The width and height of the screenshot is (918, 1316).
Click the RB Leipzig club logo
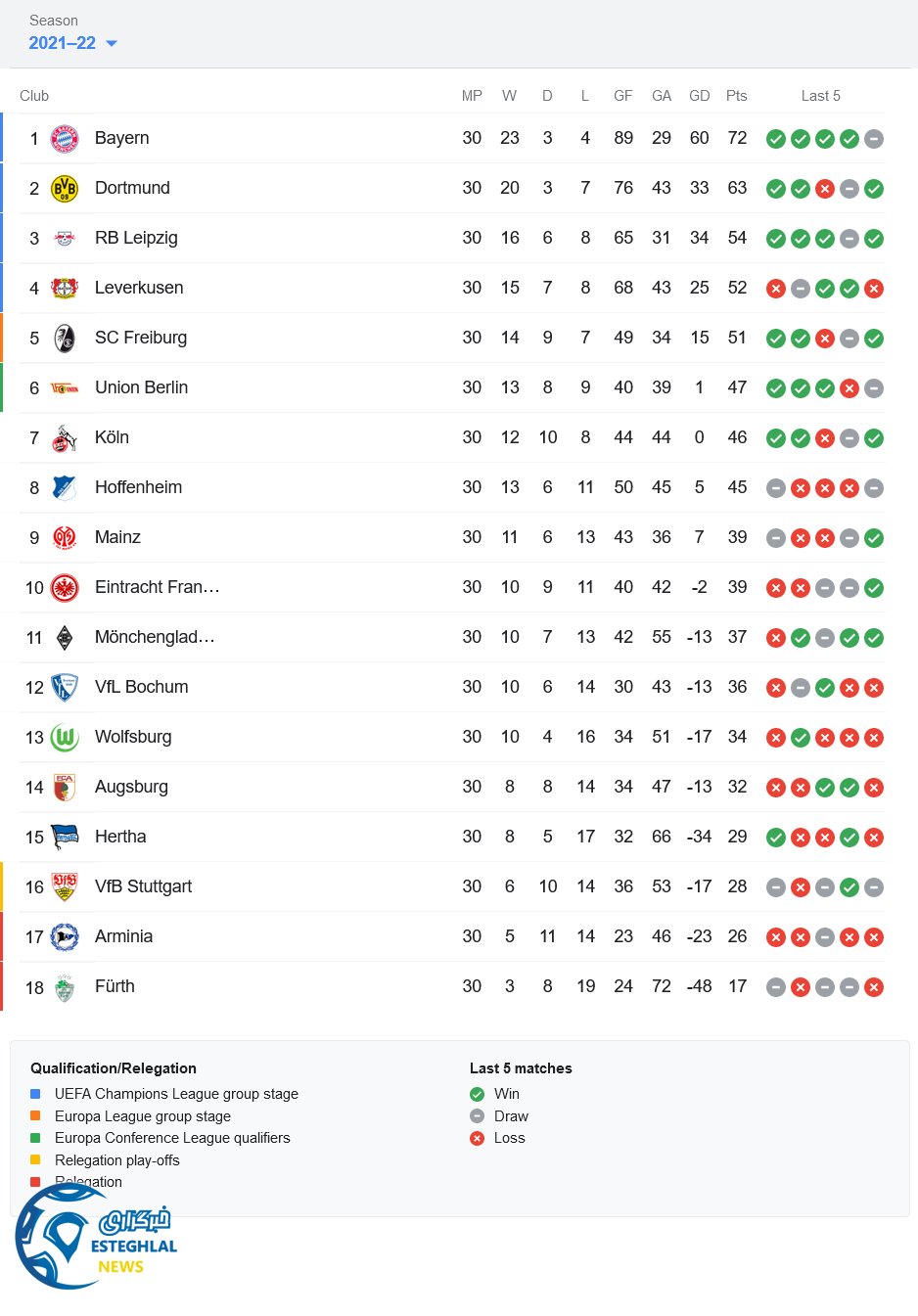pyautogui.click(x=65, y=239)
